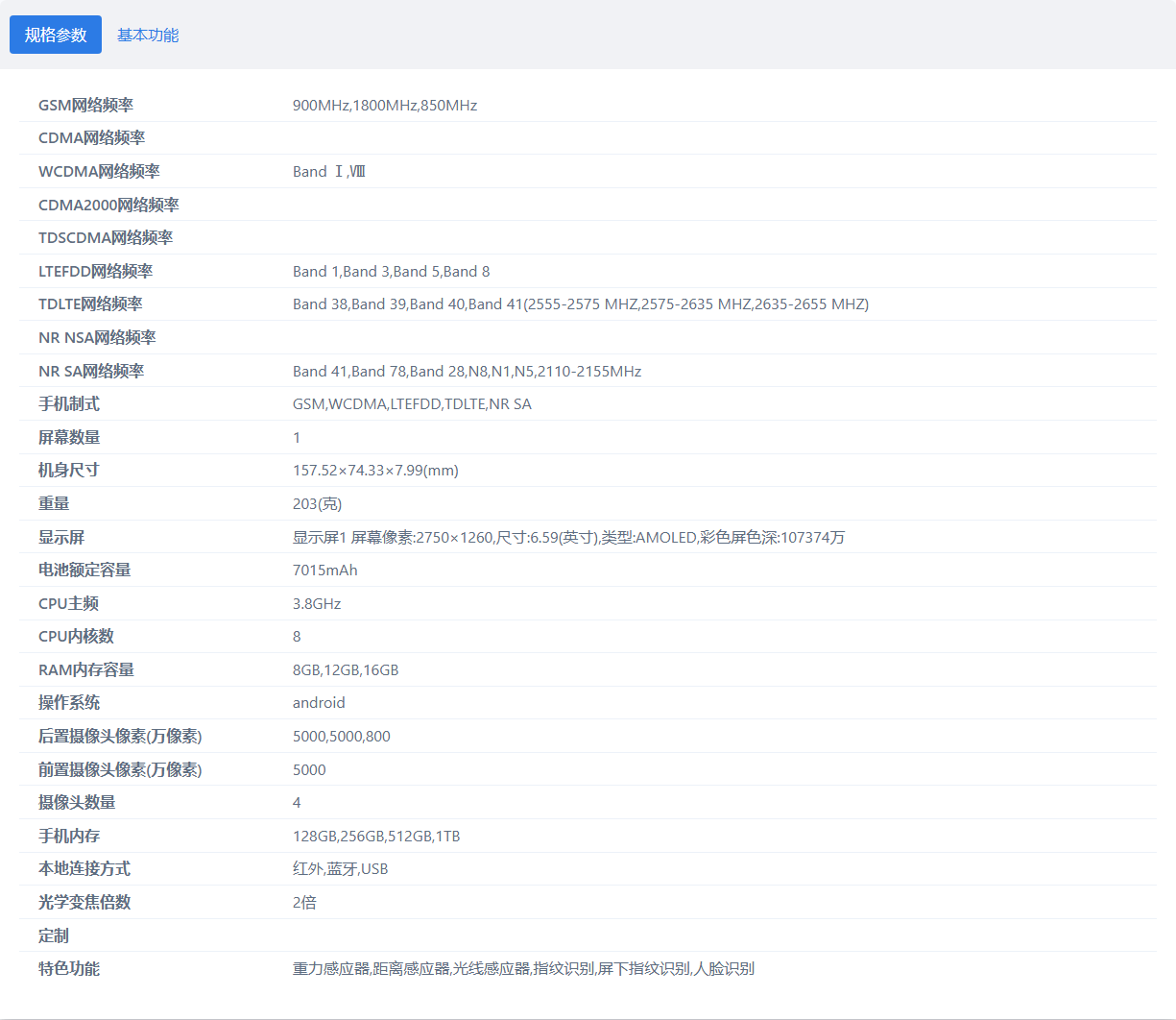Click the CPU内核数 label

point(76,636)
